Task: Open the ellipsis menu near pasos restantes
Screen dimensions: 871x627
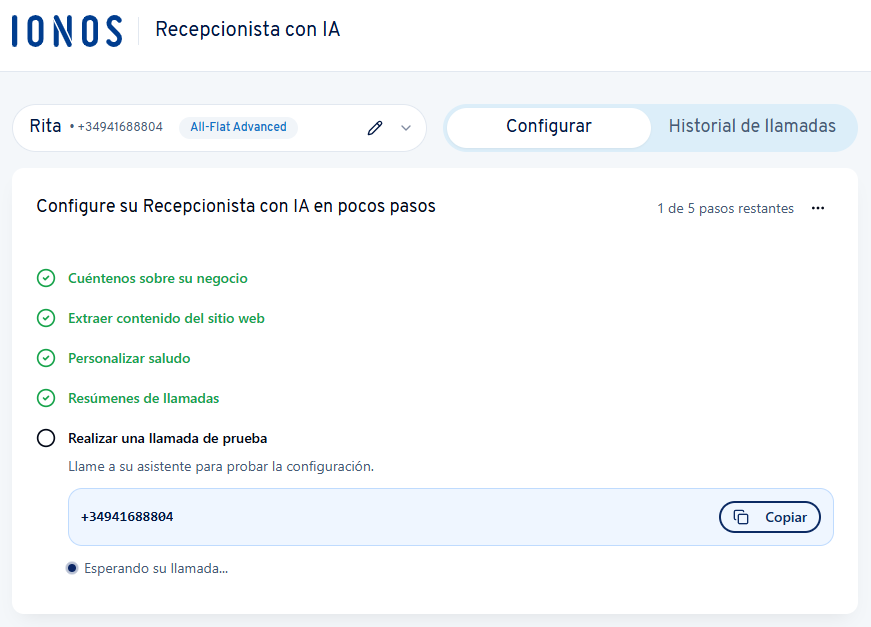Action: coord(818,208)
